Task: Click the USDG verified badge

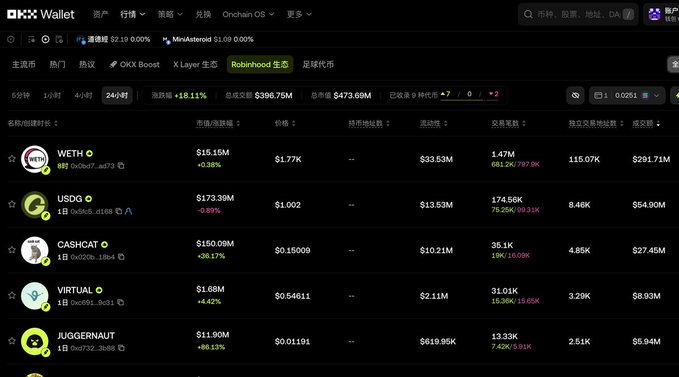Action: click(x=88, y=199)
